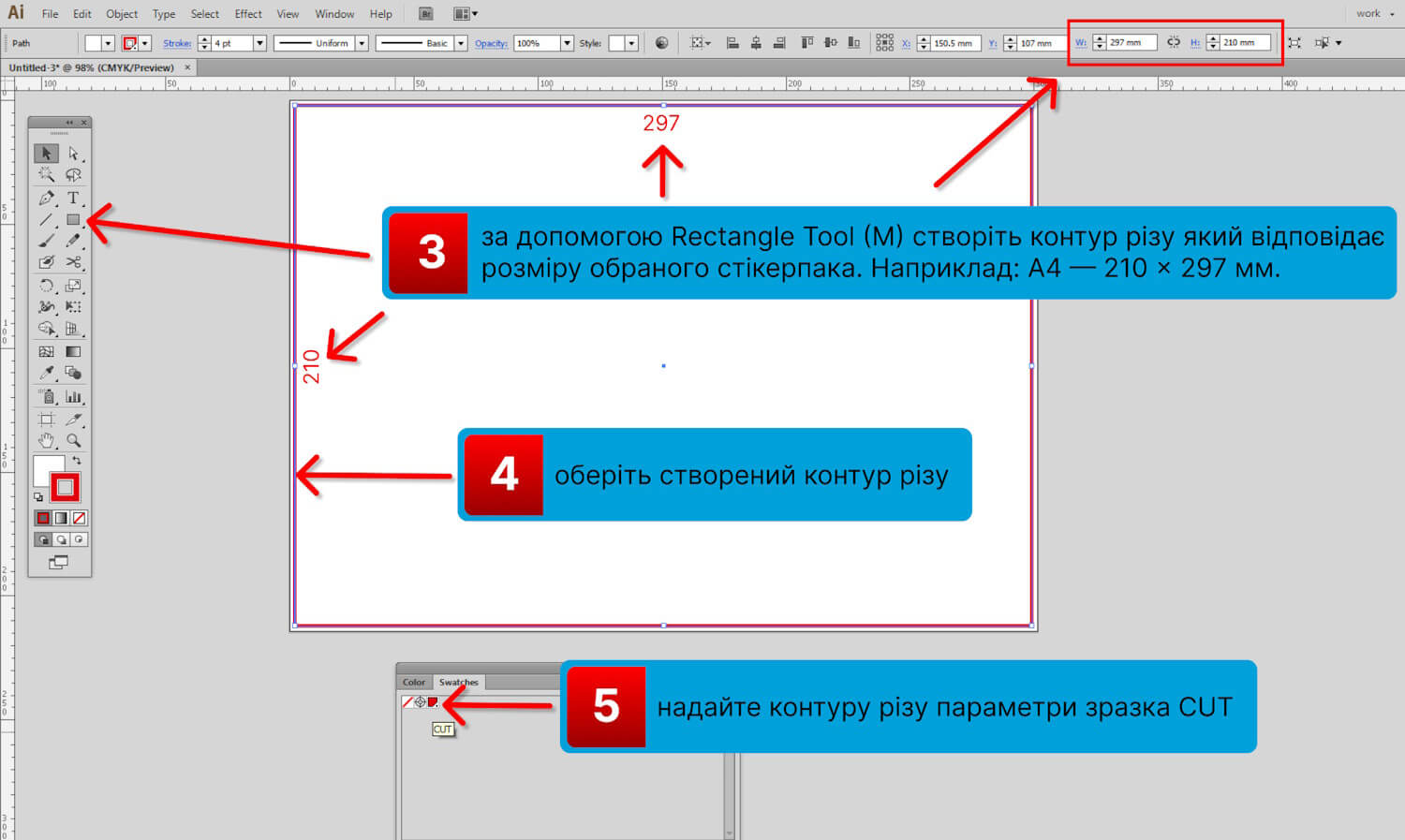Switch to the Swatches tab
This screenshot has height=840, width=1405.
pyautogui.click(x=459, y=682)
